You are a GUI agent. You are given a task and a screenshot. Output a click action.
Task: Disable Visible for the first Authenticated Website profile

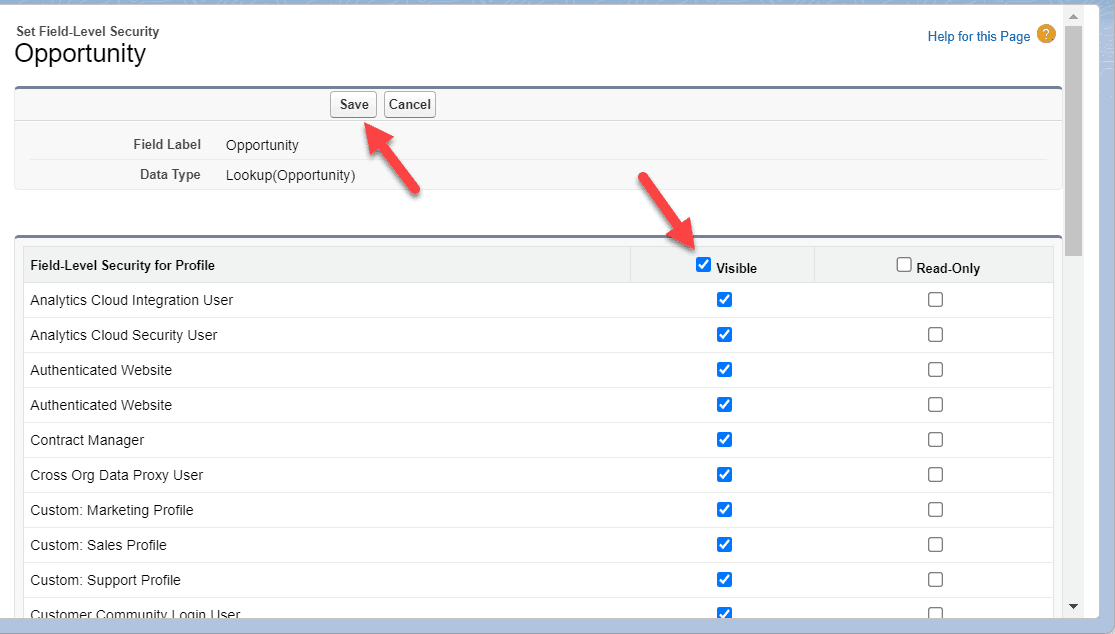tap(724, 369)
